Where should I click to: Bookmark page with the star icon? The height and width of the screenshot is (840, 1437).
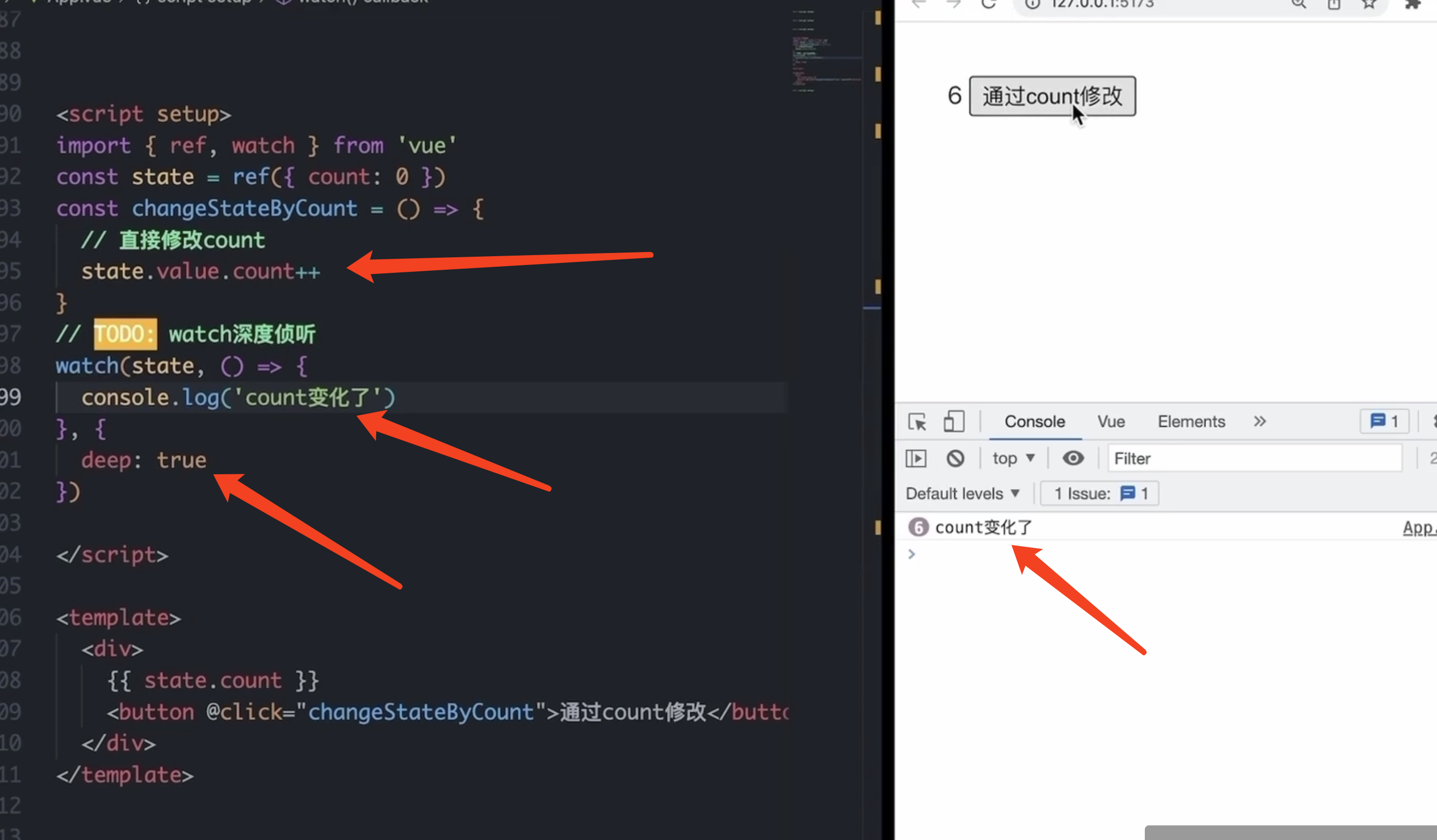tap(1369, 5)
